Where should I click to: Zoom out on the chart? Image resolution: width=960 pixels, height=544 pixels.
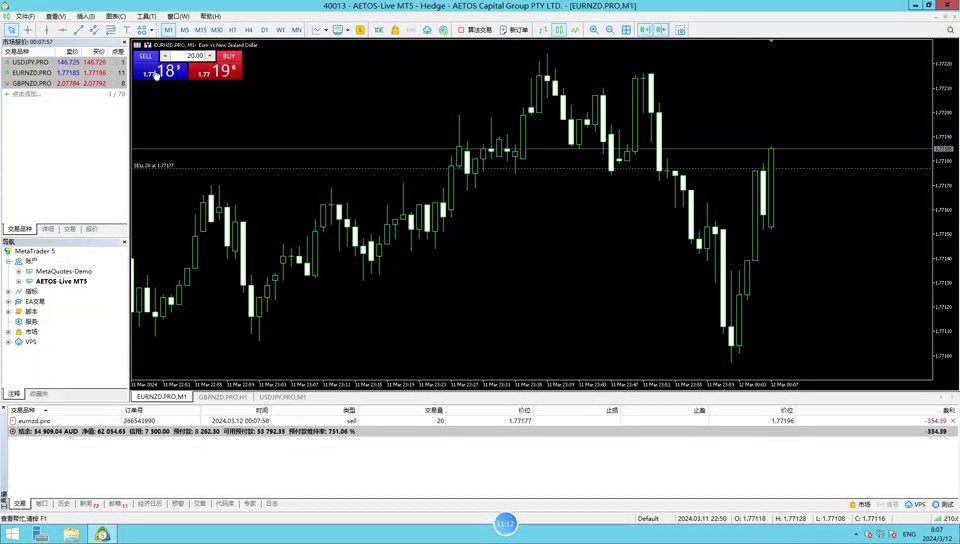(x=610, y=30)
